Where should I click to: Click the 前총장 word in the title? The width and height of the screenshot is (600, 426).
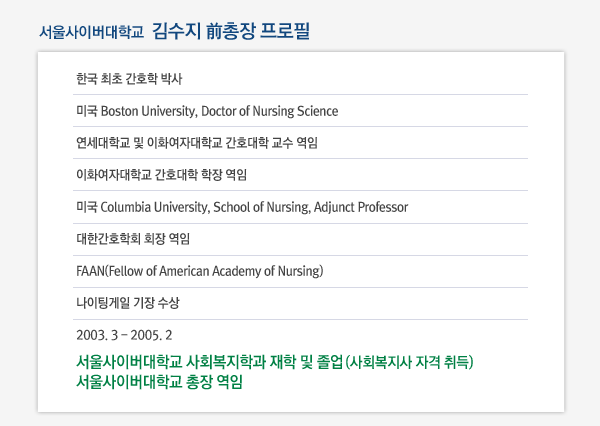(x=230, y=31)
